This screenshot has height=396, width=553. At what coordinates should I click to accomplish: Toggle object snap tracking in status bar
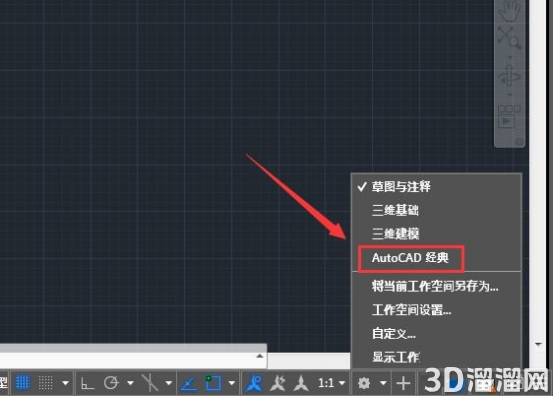189,383
